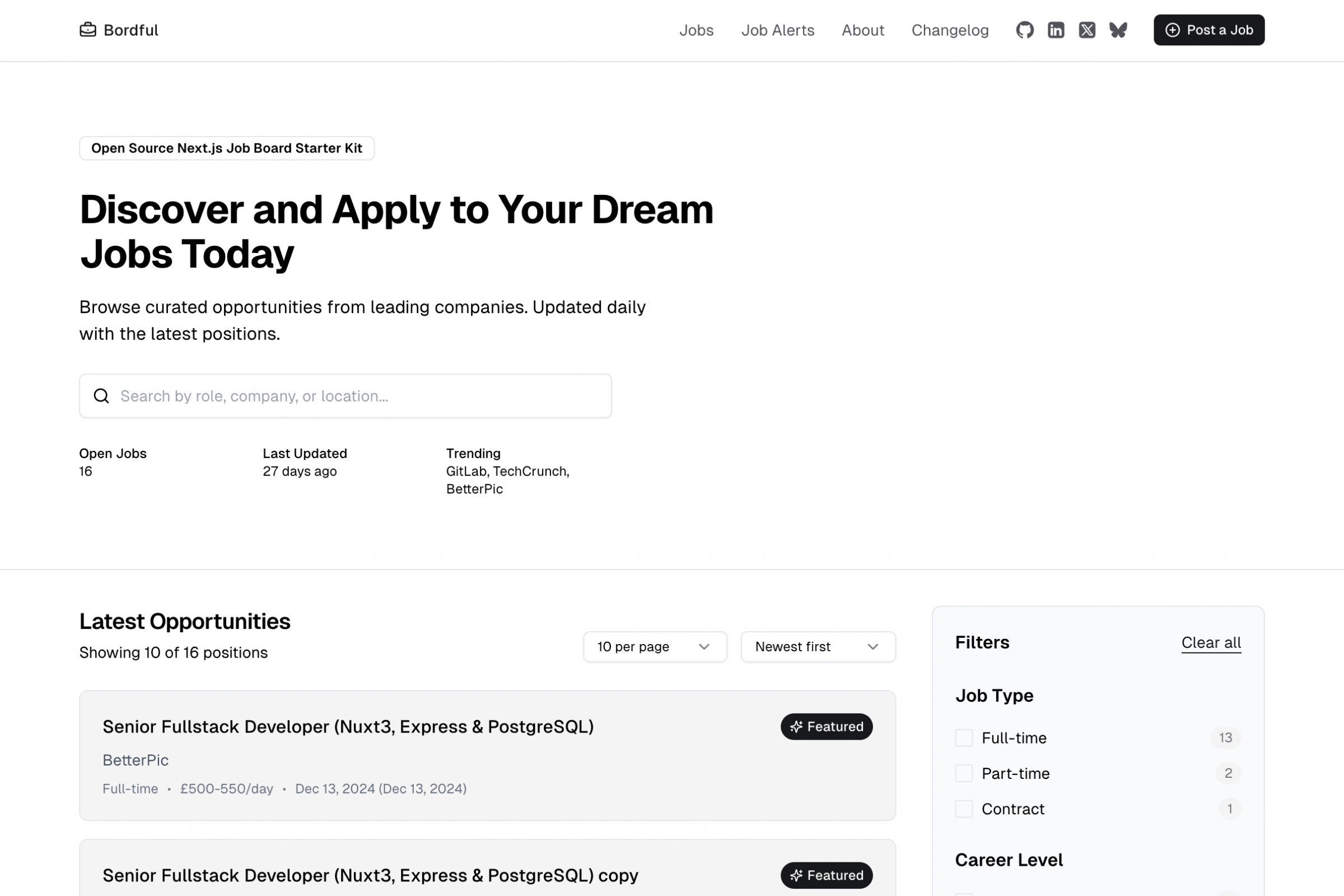The image size is (1344, 896).
Task: Go to the Job Alerts menu item
Action: pyautogui.click(x=777, y=30)
